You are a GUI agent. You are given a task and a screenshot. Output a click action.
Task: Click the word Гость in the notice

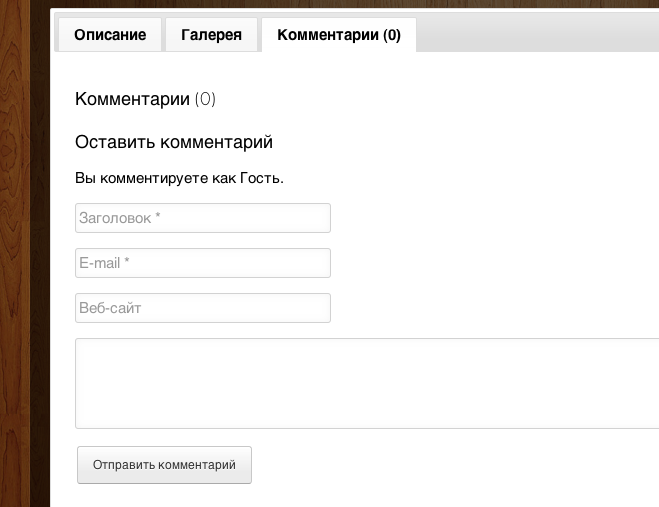(260, 179)
